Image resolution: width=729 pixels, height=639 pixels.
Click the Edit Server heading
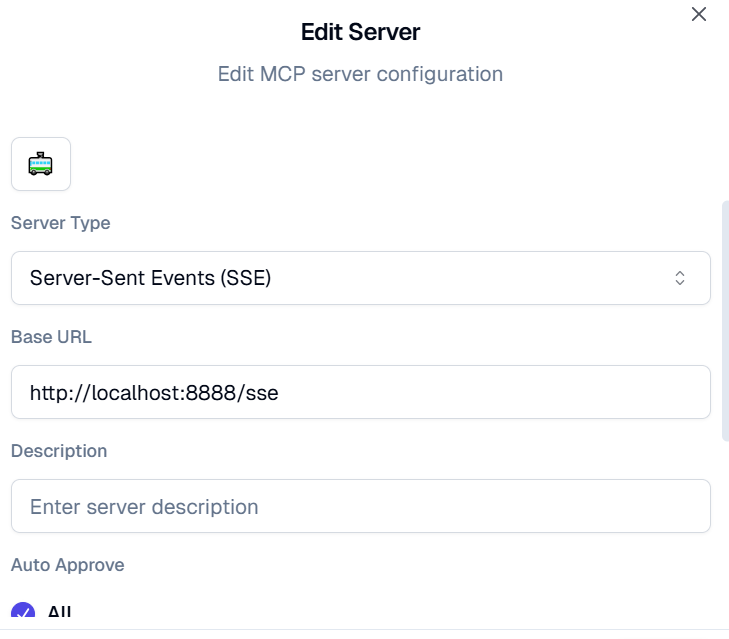pos(360,32)
